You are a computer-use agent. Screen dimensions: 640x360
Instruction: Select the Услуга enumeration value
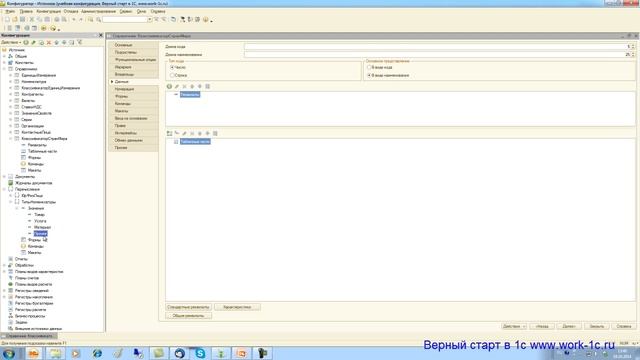[x=40, y=221]
